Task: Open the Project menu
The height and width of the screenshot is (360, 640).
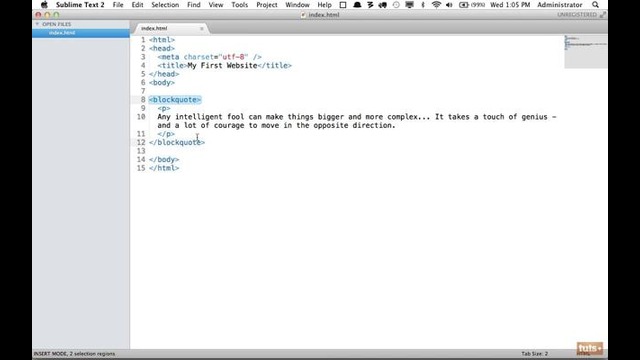Action: pyautogui.click(x=267, y=5)
